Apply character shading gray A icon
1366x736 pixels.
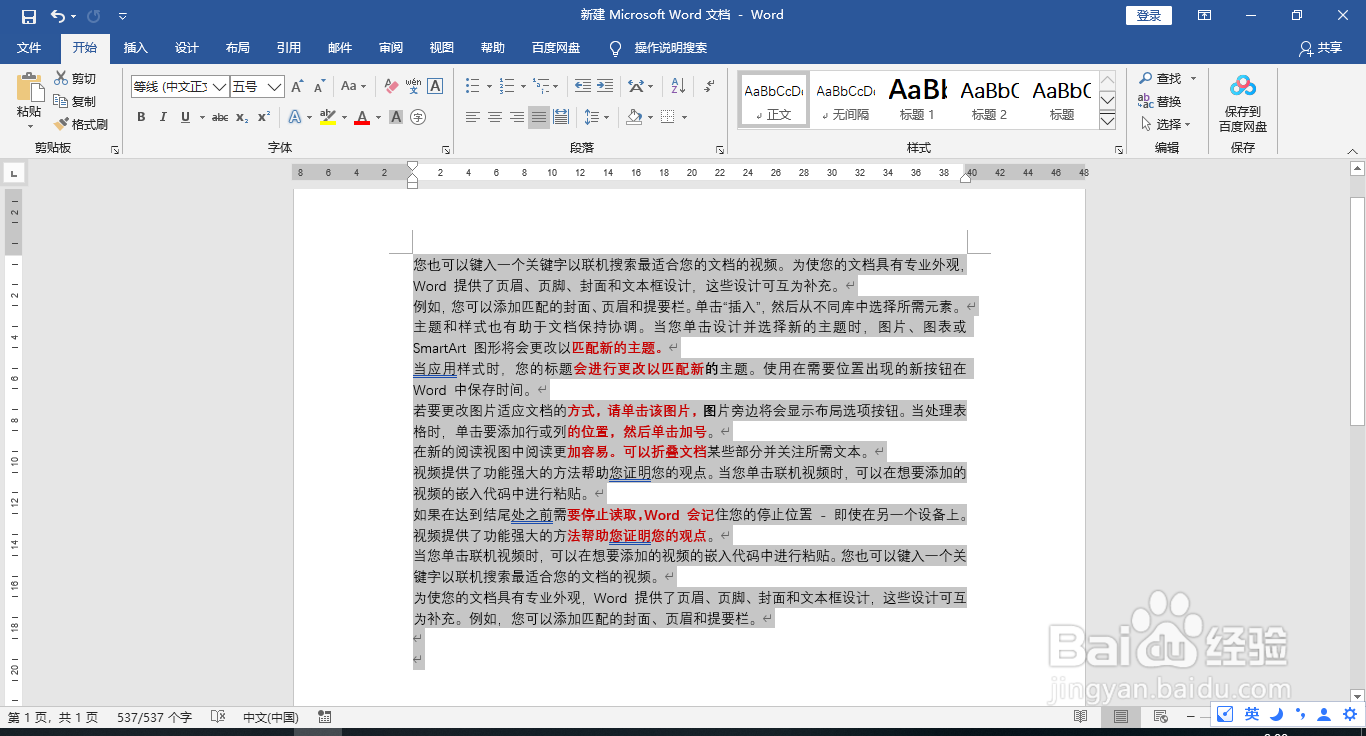(x=396, y=117)
